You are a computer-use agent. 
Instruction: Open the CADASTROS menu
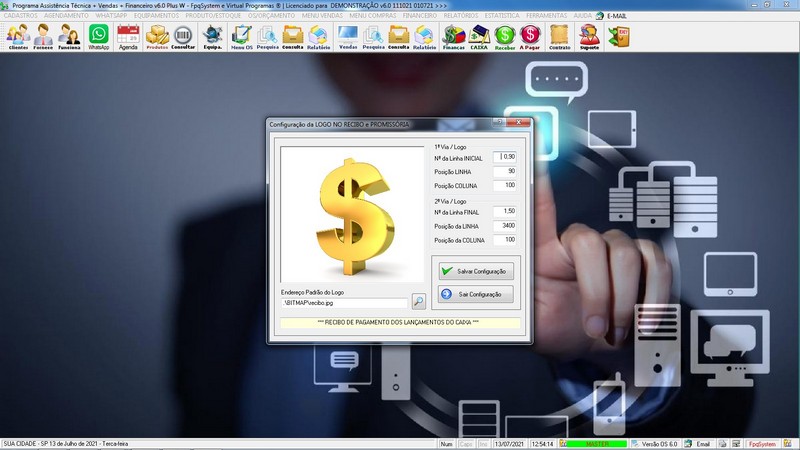tap(20, 16)
